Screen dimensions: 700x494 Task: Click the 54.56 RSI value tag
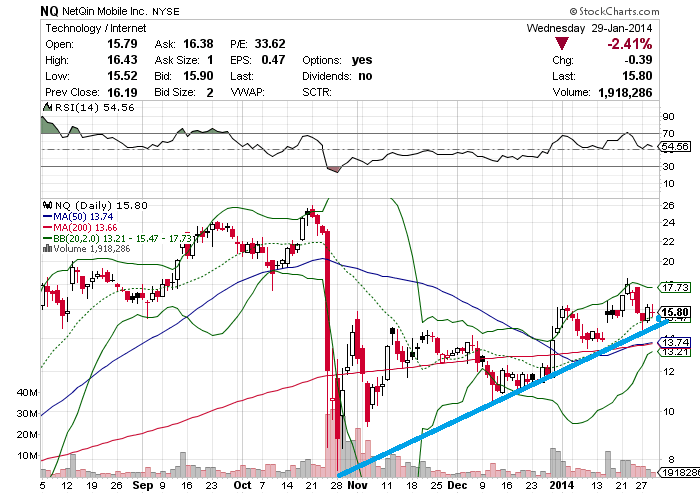[x=675, y=146]
